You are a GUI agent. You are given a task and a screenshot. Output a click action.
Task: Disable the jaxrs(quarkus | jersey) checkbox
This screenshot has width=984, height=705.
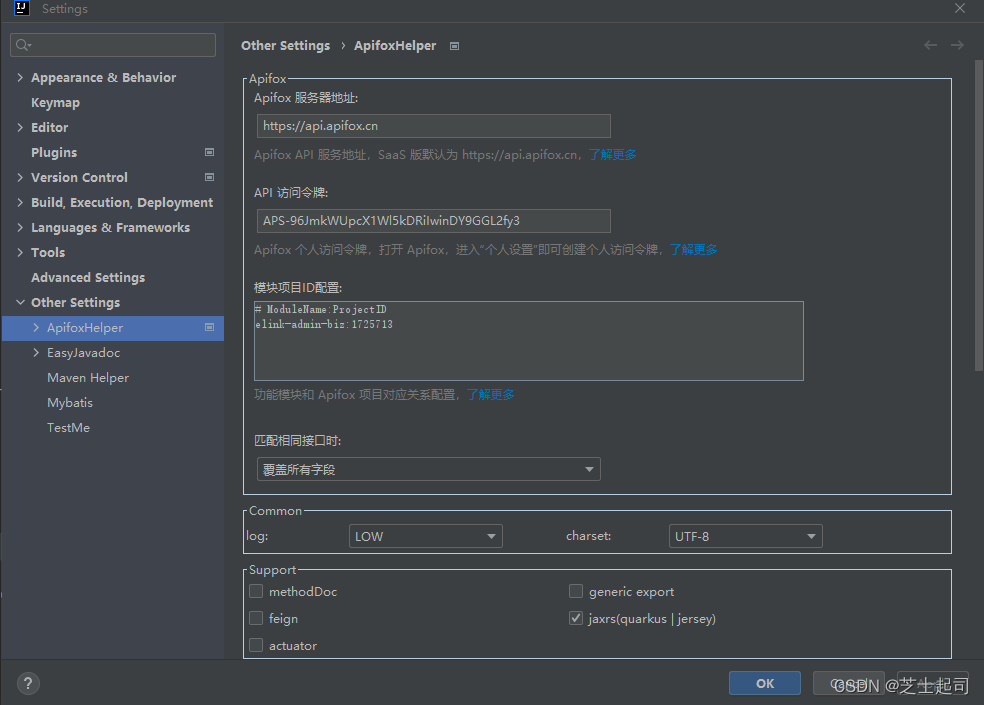(x=576, y=618)
